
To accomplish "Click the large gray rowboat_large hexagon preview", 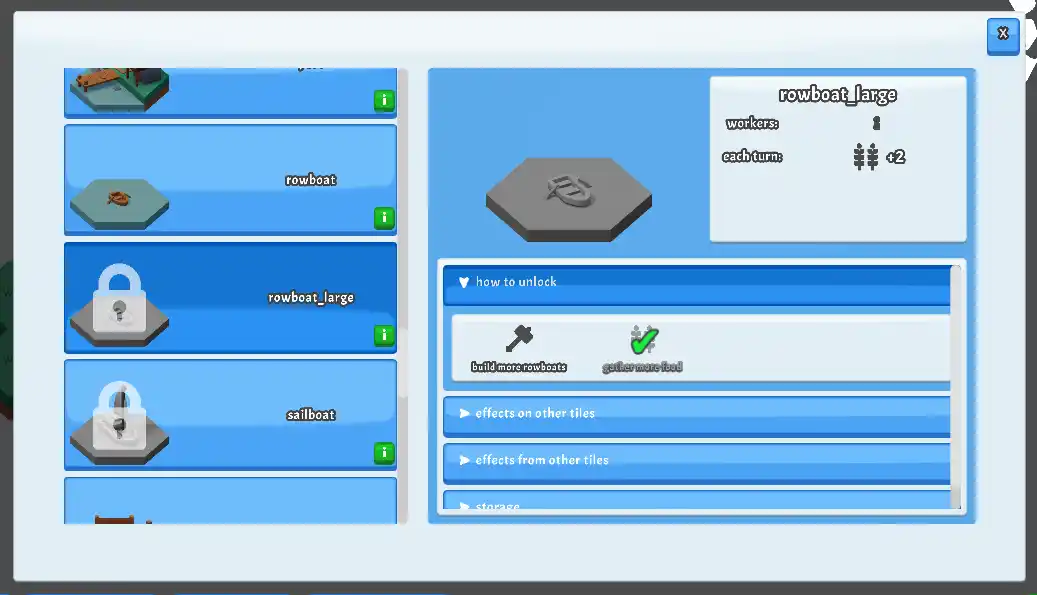I will pos(568,197).
